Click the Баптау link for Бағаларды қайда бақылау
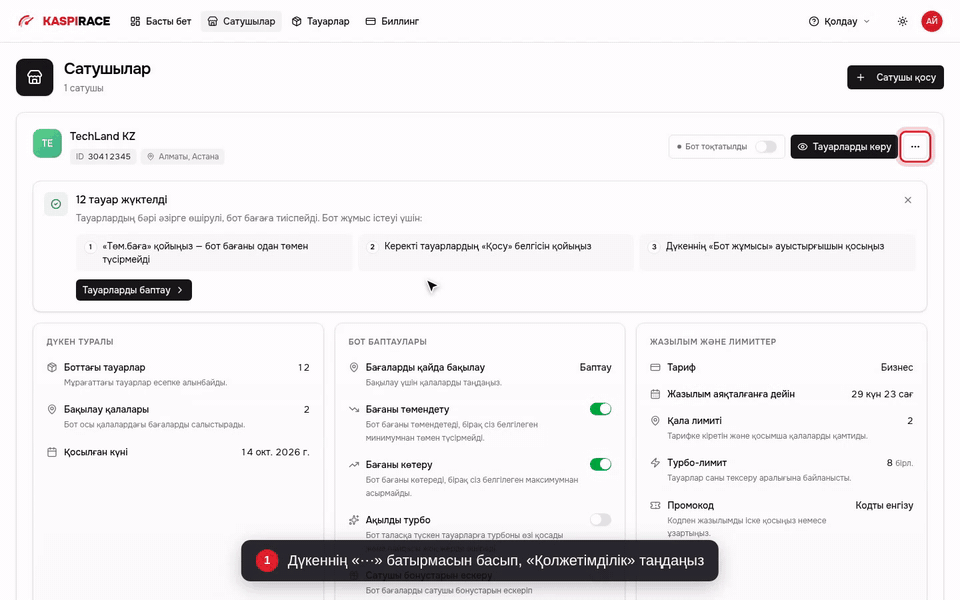This screenshot has height=600, width=960. click(x=595, y=367)
